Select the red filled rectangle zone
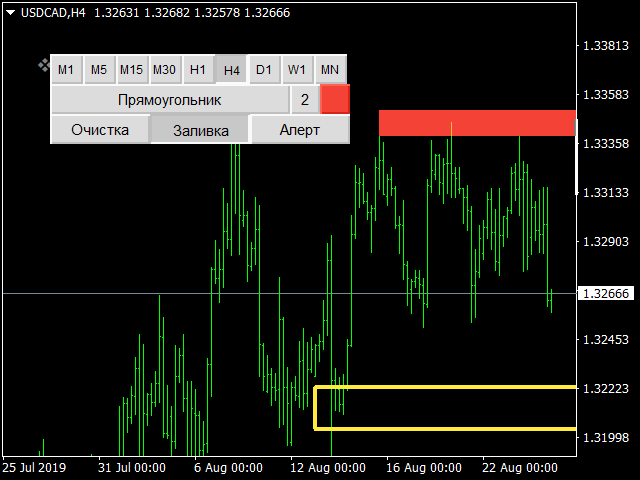This screenshot has width=640, height=480. pyautogui.click(x=477, y=123)
